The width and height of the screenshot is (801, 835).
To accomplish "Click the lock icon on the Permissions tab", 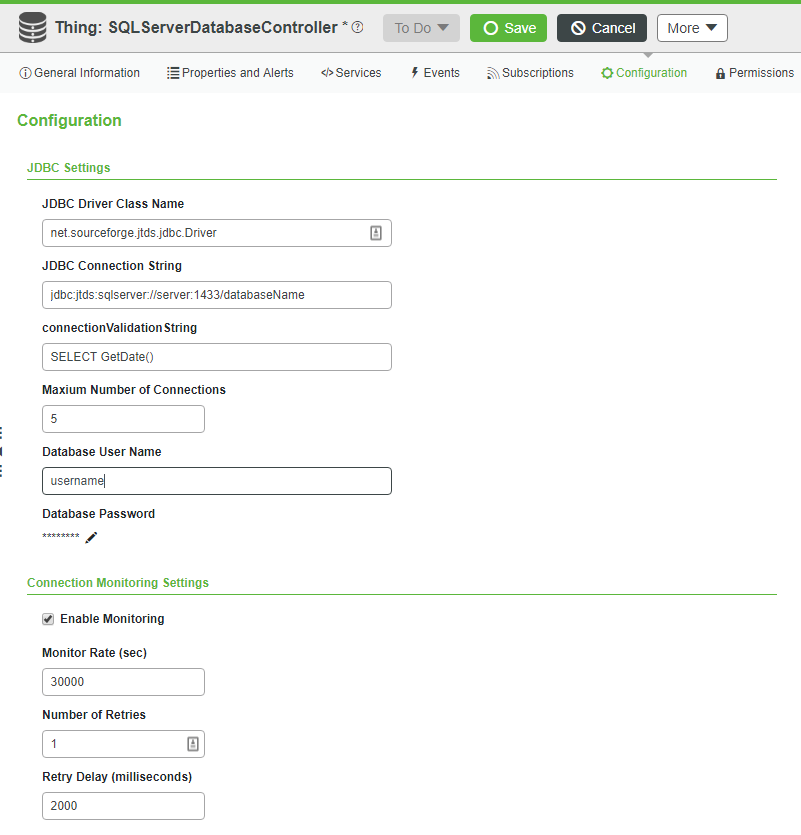I will tap(721, 72).
